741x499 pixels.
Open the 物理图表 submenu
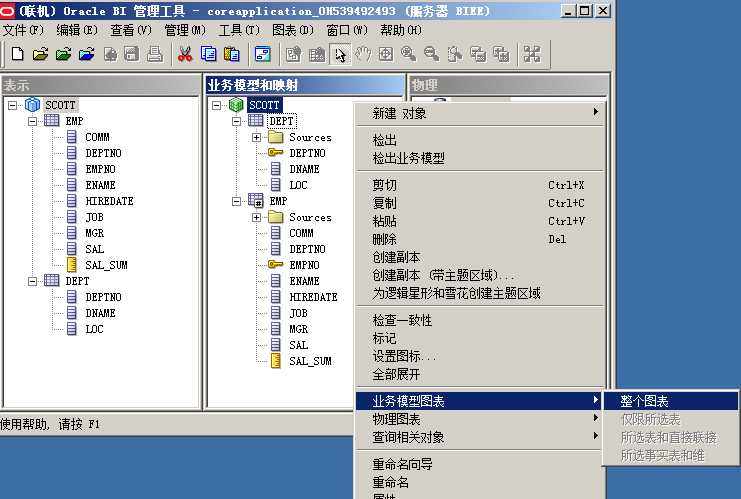pyautogui.click(x=480, y=419)
